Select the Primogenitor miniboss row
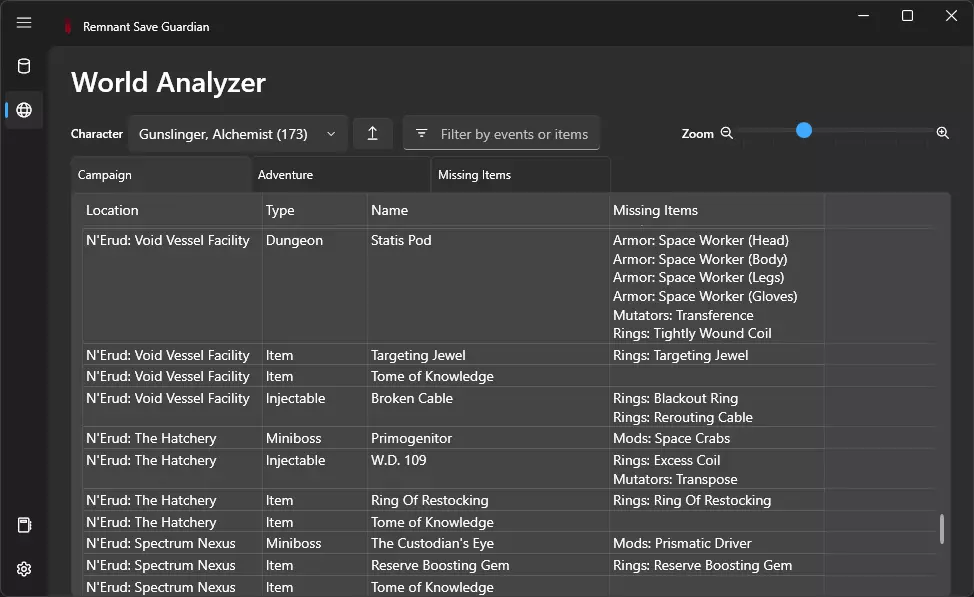974x597 pixels. (x=411, y=438)
